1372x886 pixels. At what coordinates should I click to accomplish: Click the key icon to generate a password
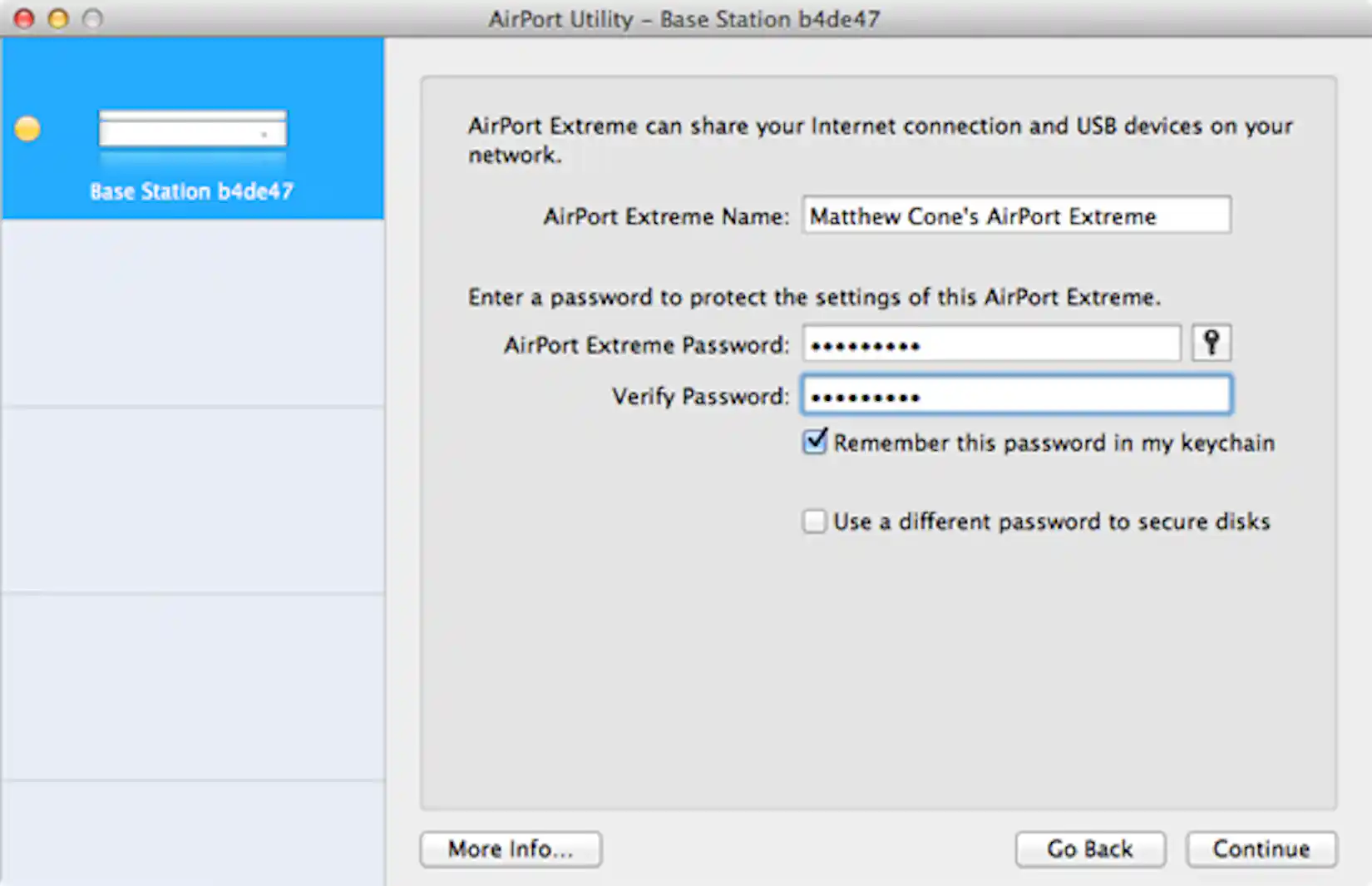(1212, 342)
